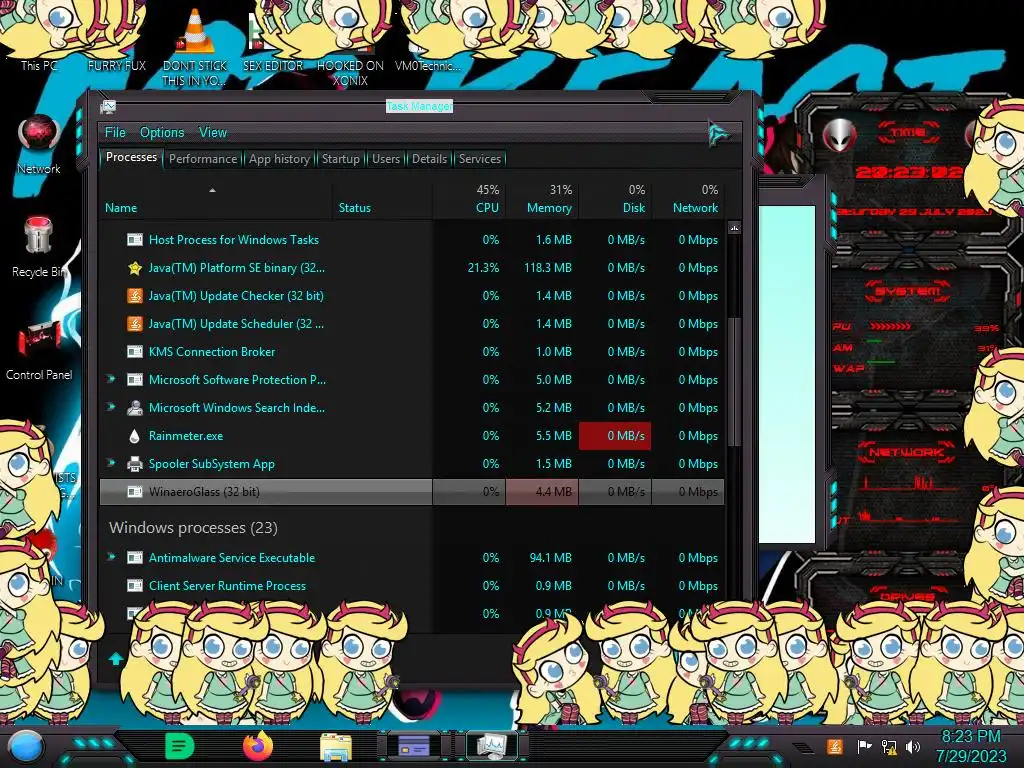This screenshot has width=1024, height=768.
Task: Click the 118.3 MB memory value
Action: tap(547, 268)
